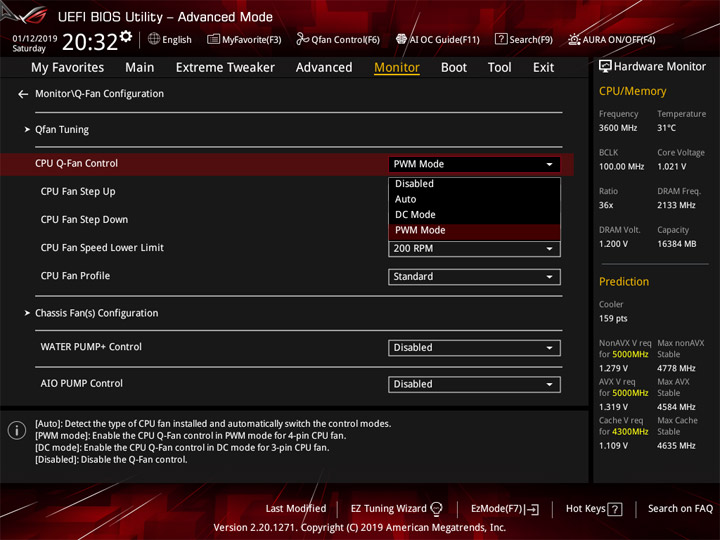Image resolution: width=720 pixels, height=540 pixels.
Task: Select CPU Fan Speed Lower Limit label
Action: pos(102,248)
